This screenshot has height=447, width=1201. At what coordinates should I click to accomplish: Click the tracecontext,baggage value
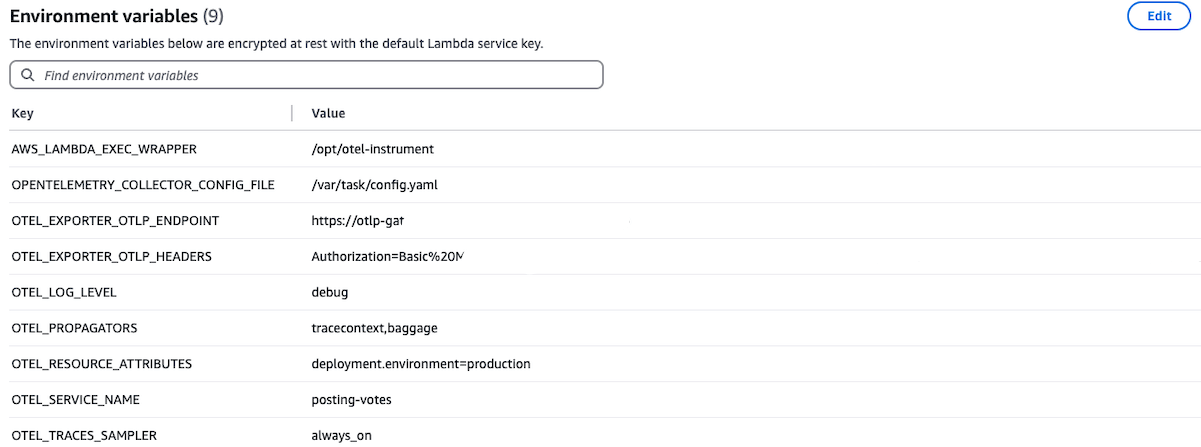click(x=374, y=328)
